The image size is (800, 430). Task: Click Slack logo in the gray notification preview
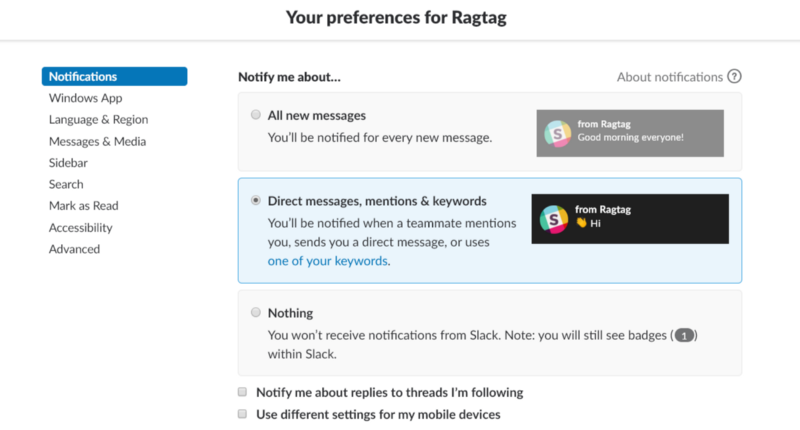tap(557, 133)
